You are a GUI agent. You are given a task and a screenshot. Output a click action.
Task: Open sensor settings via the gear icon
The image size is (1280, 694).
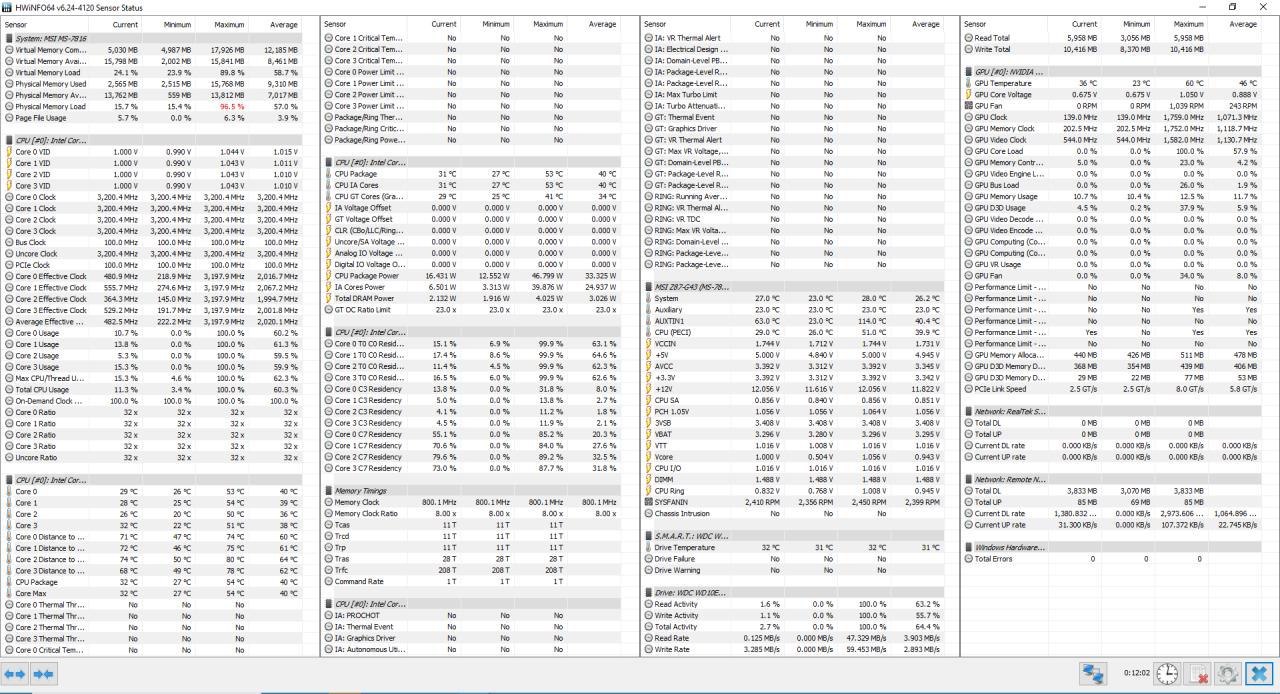point(1228,675)
